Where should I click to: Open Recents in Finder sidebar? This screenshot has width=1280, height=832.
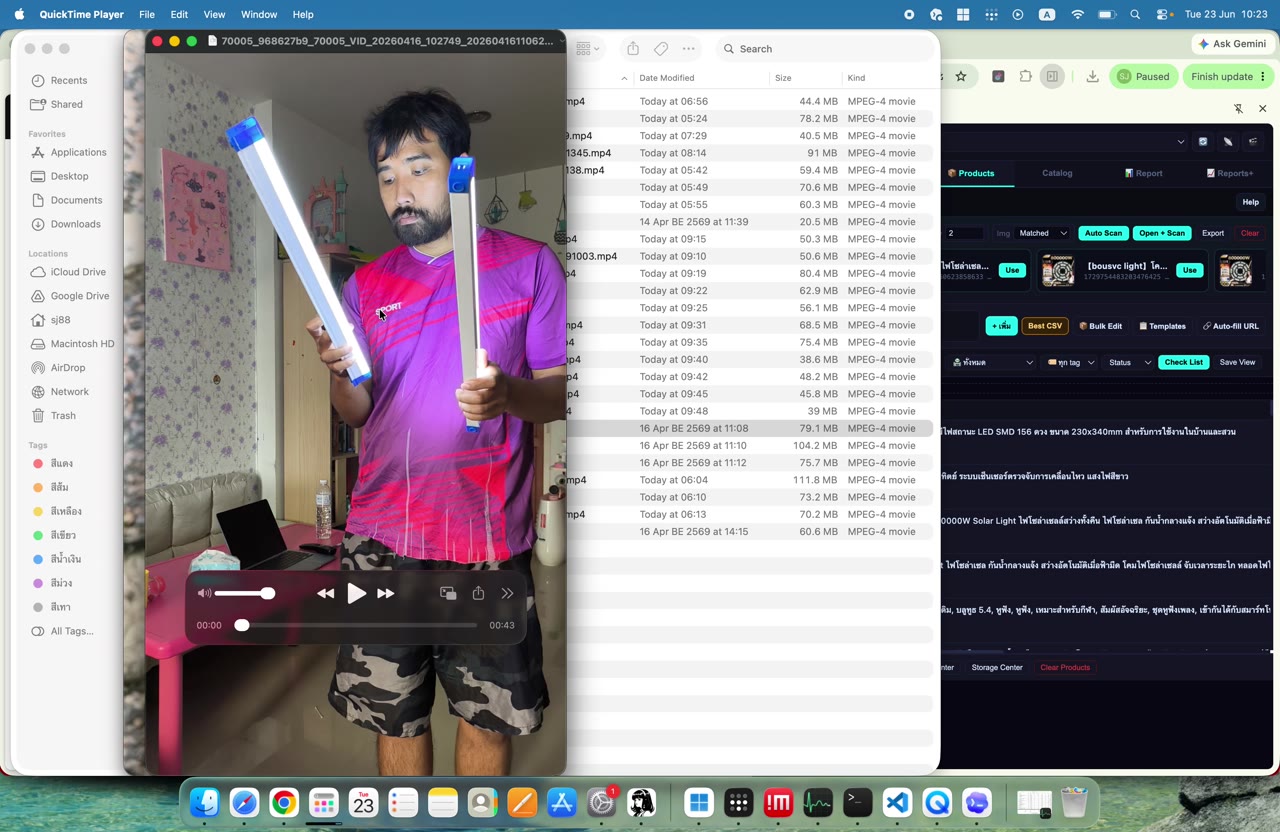(x=69, y=80)
